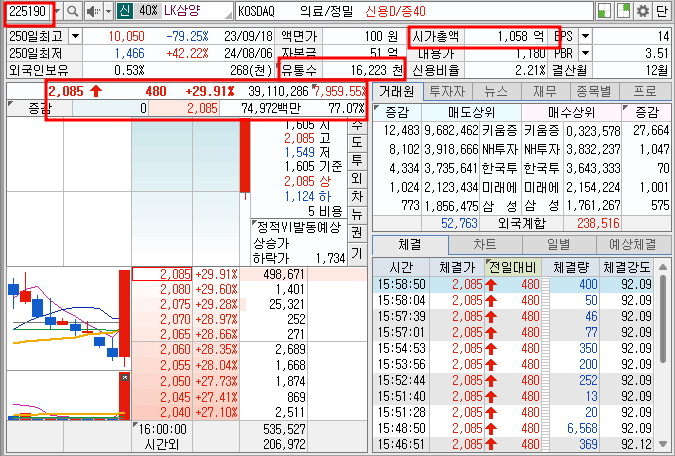Viewport: 675px width, 456px height.
Task: Click the trade list scrollbar thumb
Action: (663, 319)
